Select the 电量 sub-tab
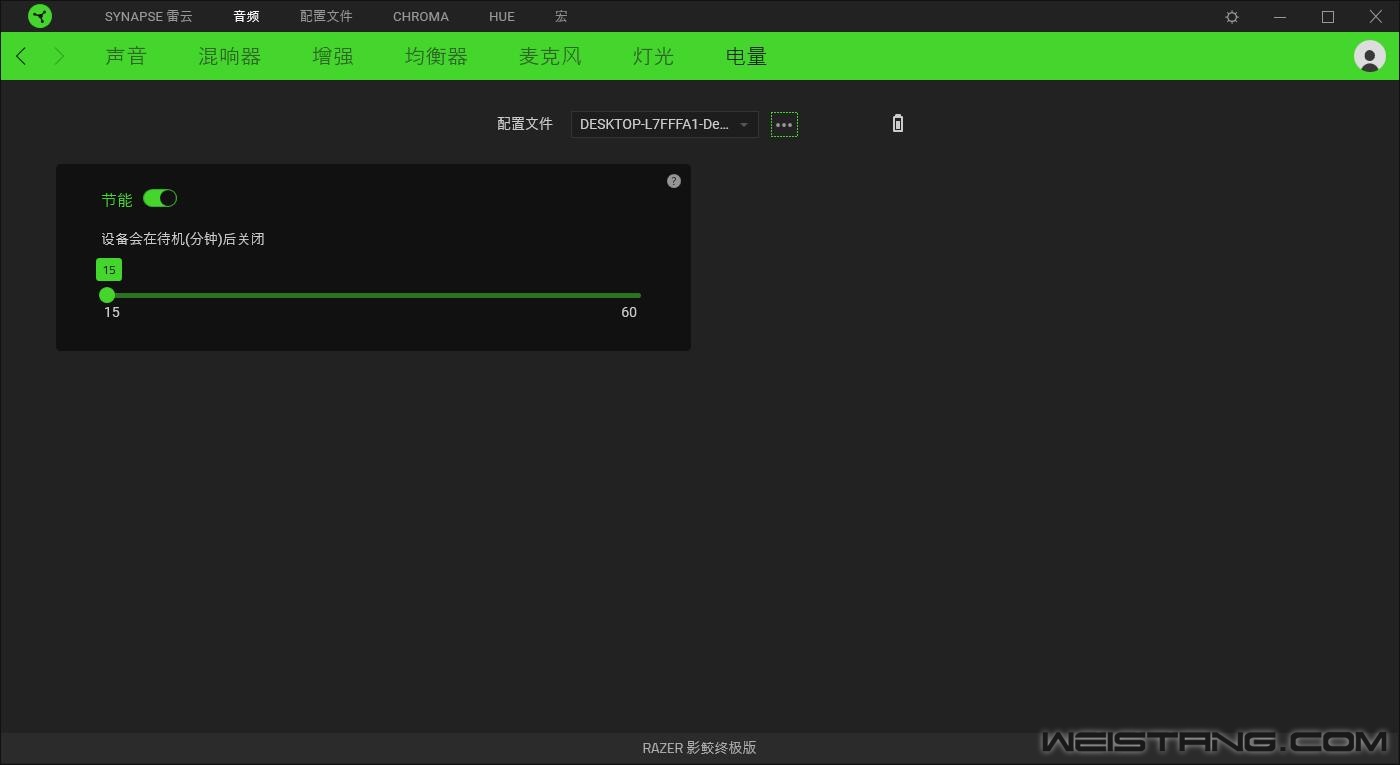Screen dimensions: 1400x765 [746, 56]
